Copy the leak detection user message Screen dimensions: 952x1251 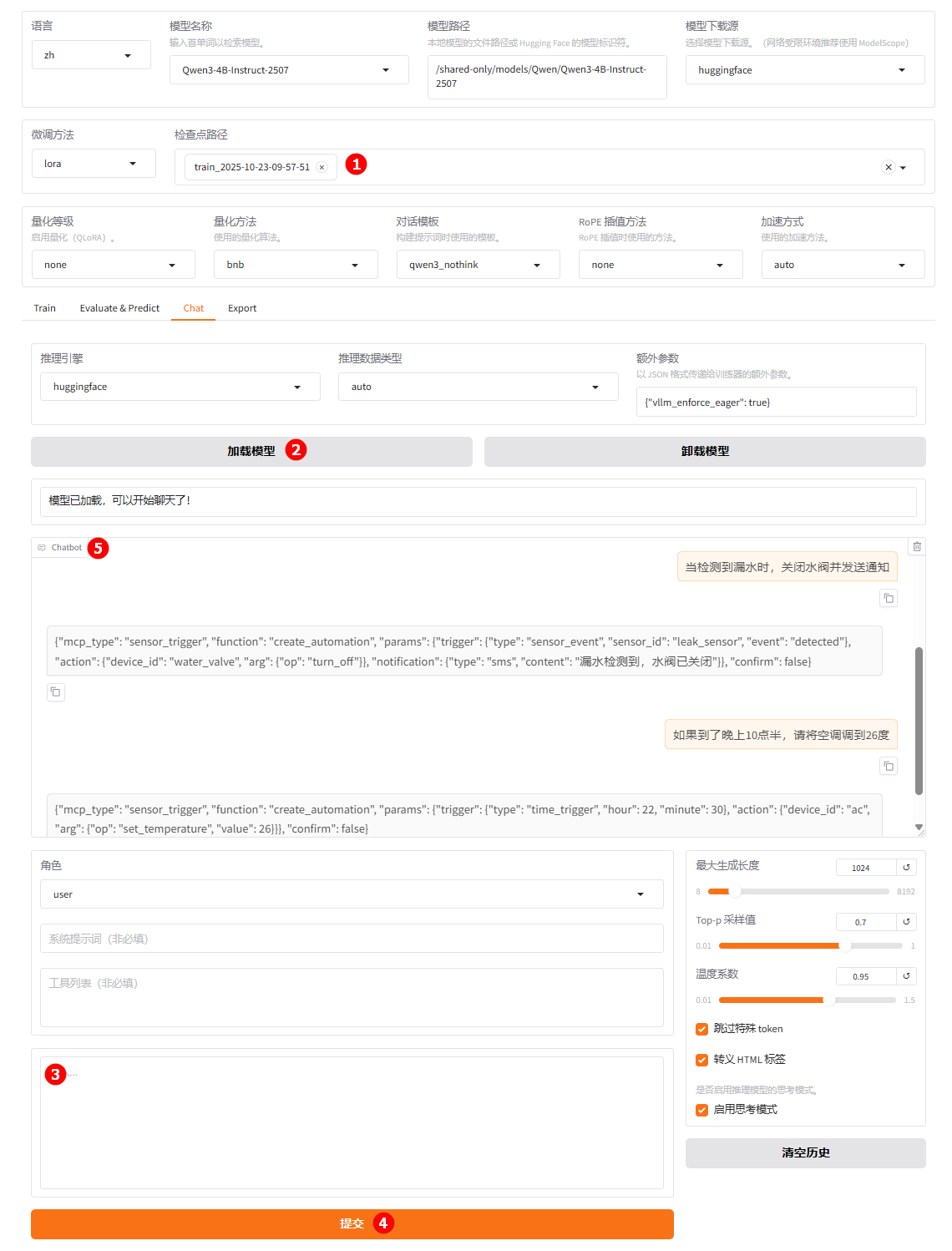point(889,598)
